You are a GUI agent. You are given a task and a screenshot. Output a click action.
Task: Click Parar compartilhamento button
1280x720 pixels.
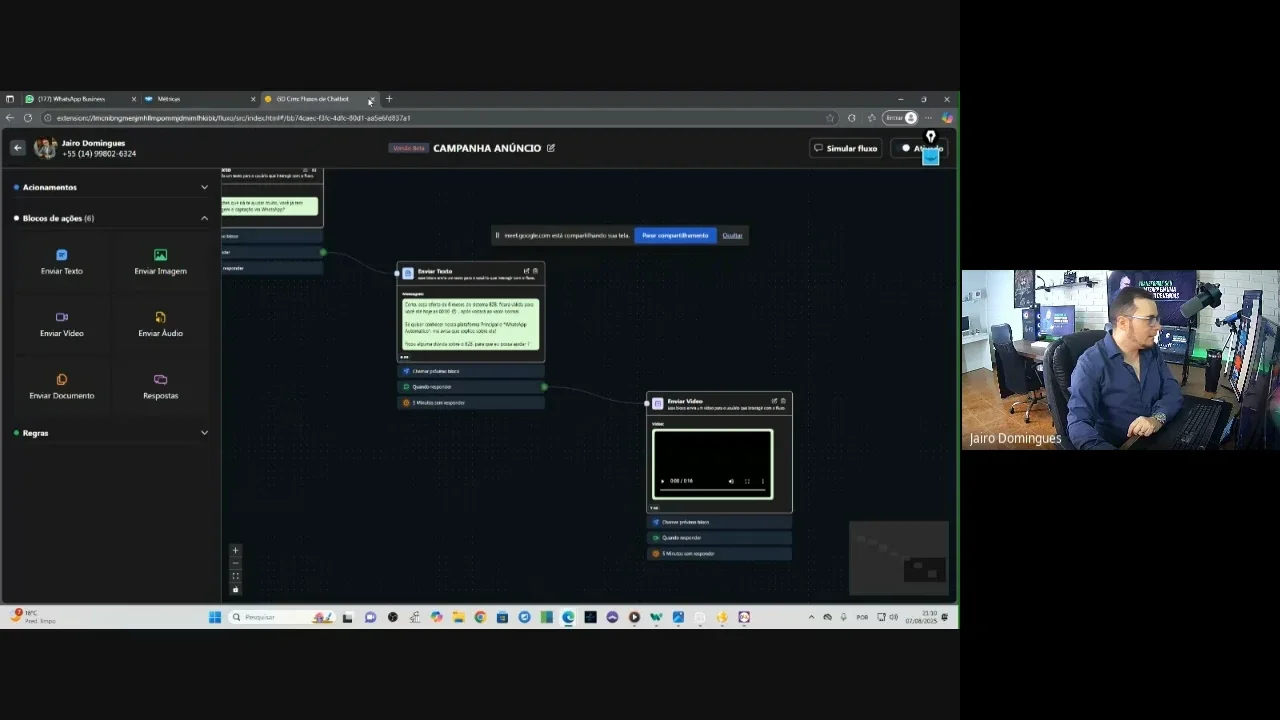point(675,235)
